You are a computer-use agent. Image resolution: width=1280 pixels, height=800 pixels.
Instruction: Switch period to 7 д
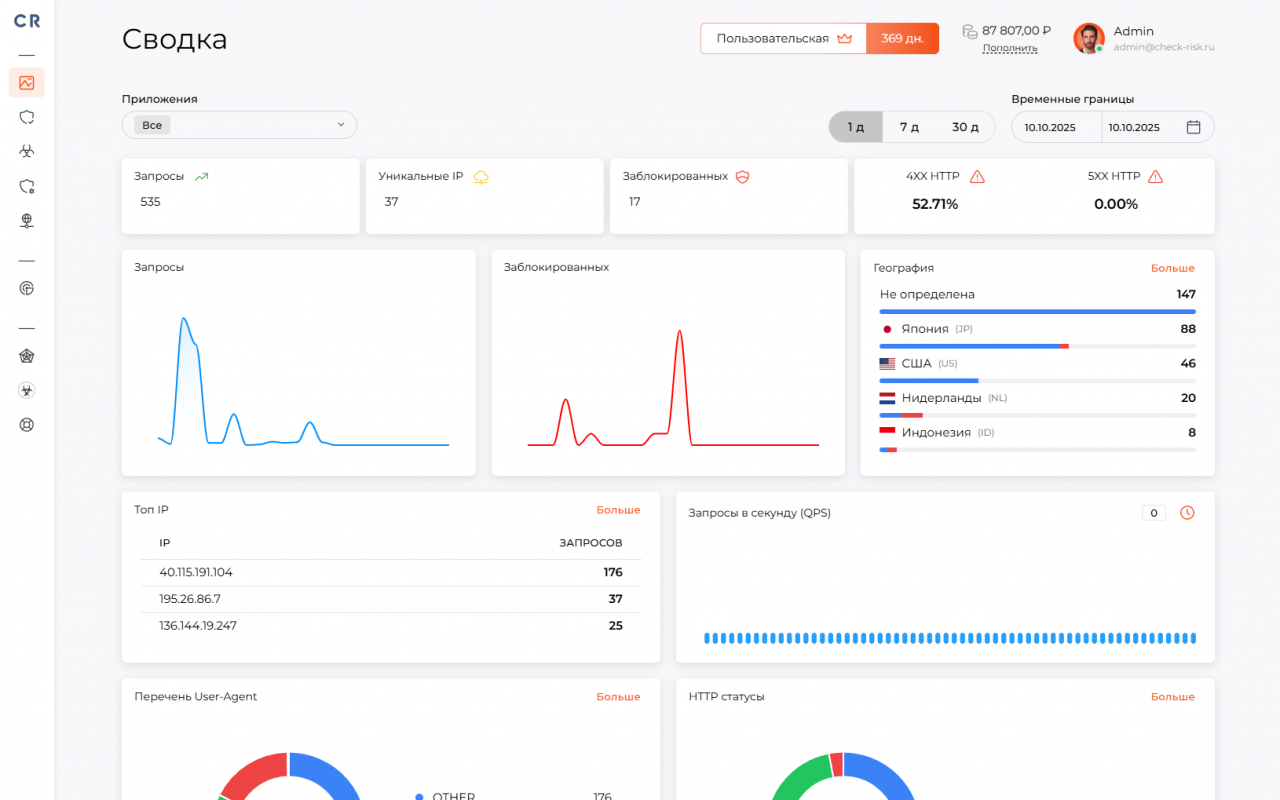pos(909,127)
